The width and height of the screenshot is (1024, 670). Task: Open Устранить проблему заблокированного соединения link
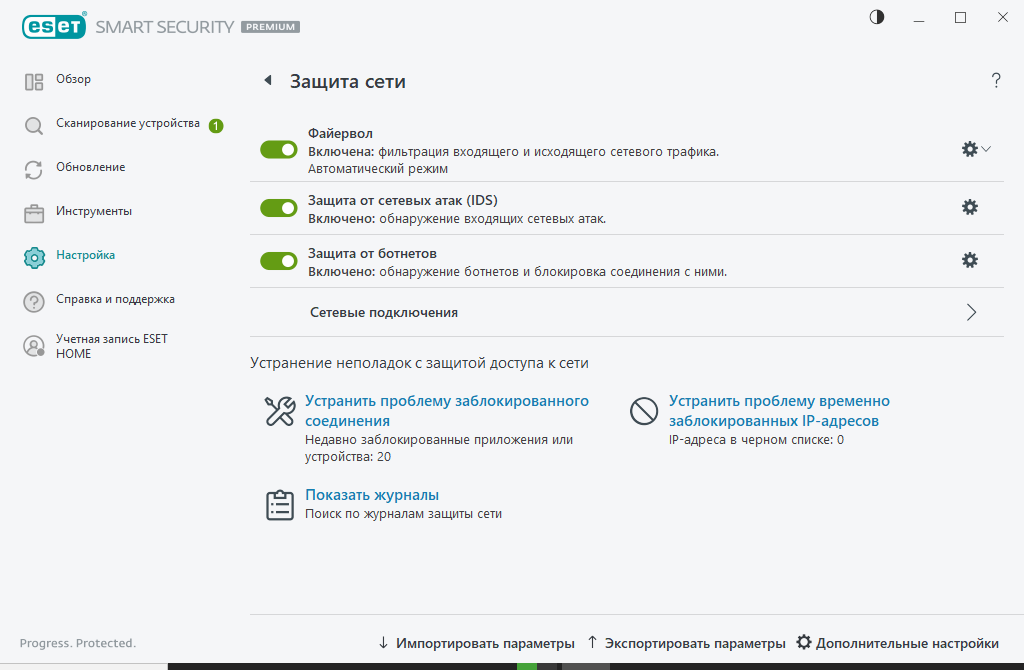(447, 411)
